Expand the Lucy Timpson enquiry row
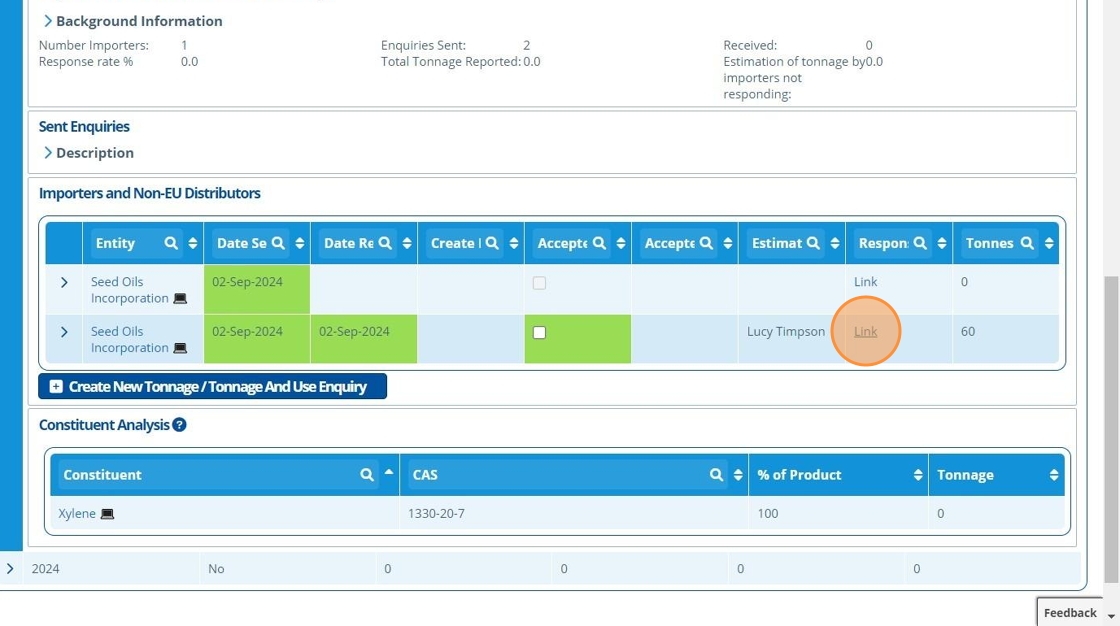1120x626 pixels. click(x=64, y=332)
